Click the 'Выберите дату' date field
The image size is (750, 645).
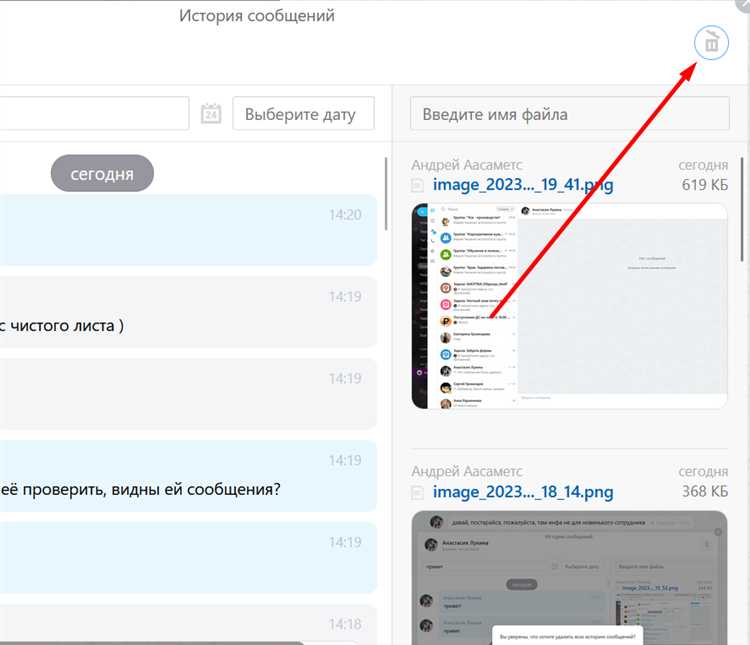click(303, 114)
